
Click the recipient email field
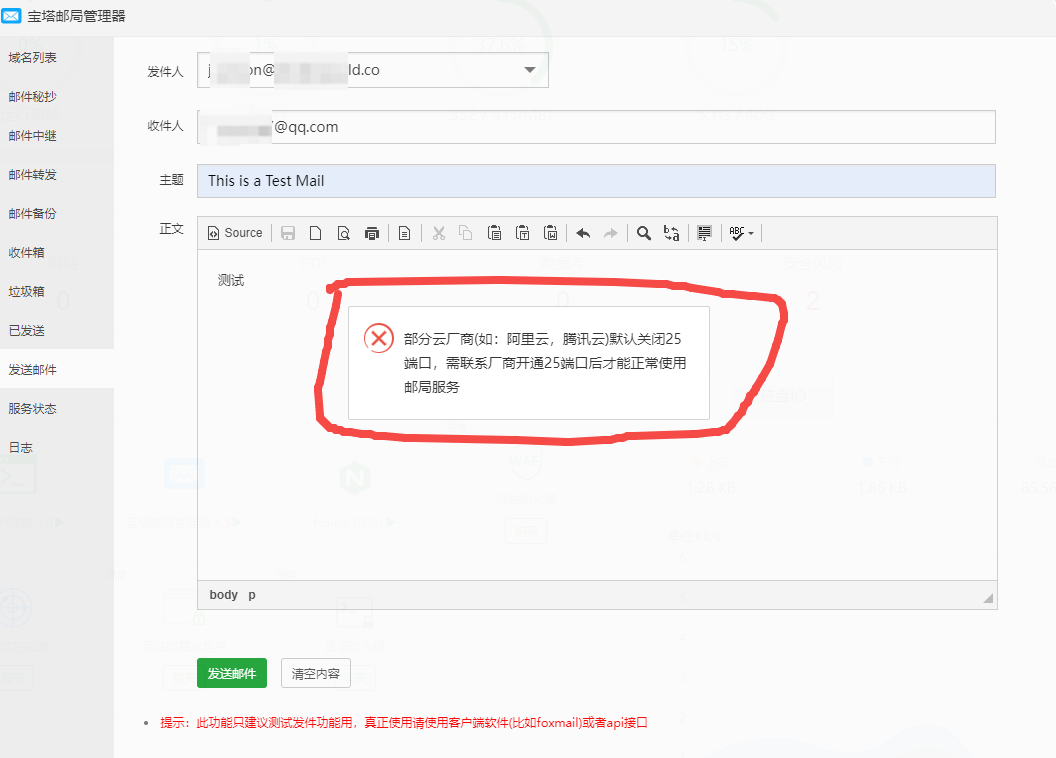pos(596,127)
